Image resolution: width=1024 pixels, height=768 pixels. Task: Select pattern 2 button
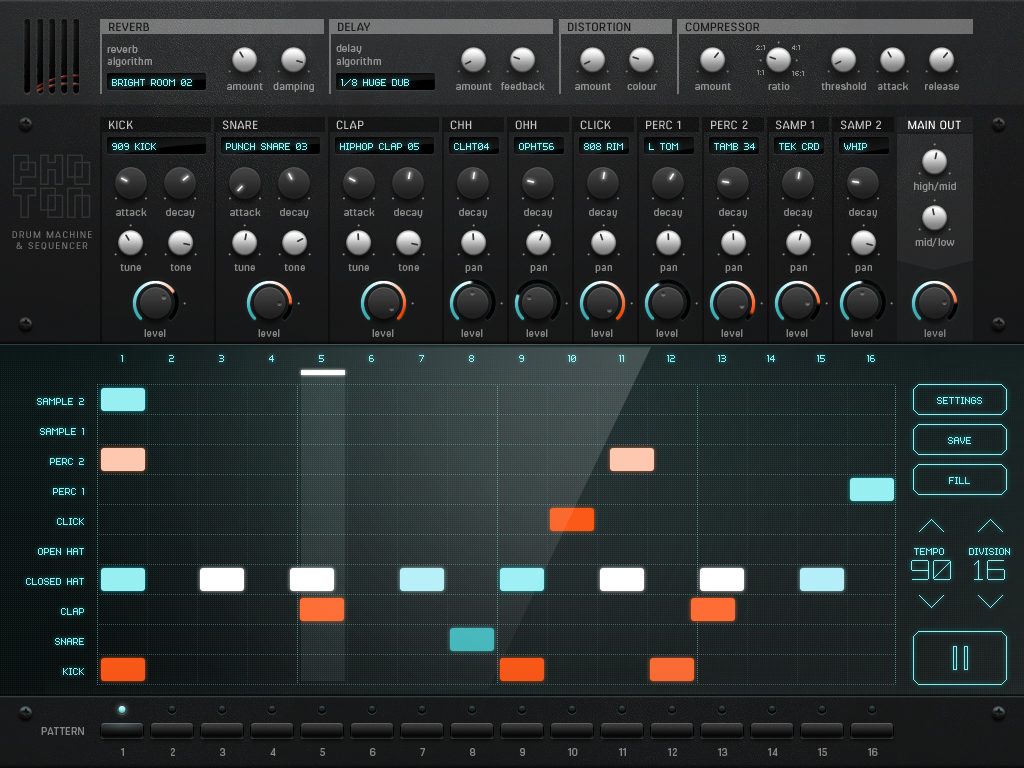click(172, 731)
